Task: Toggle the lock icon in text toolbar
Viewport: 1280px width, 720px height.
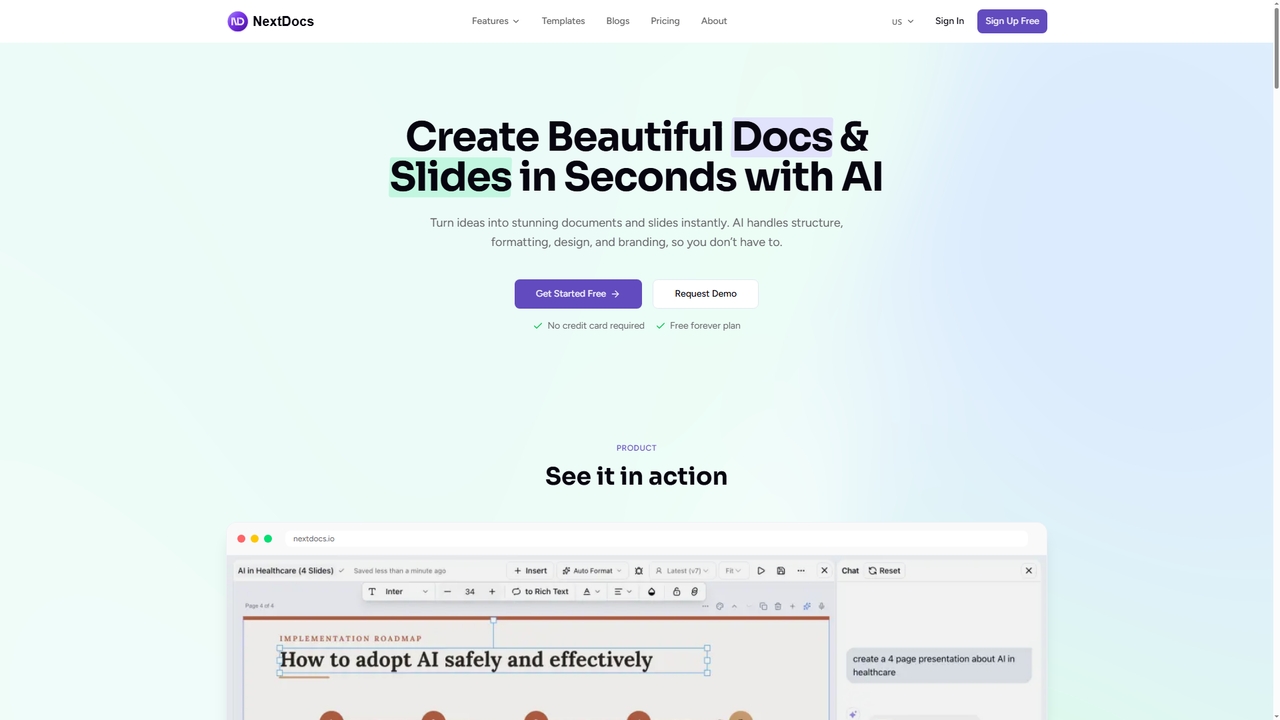Action: click(x=676, y=592)
